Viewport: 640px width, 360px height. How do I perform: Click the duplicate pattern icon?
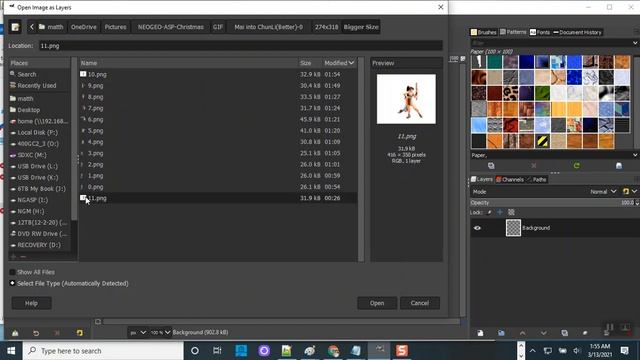(491, 166)
